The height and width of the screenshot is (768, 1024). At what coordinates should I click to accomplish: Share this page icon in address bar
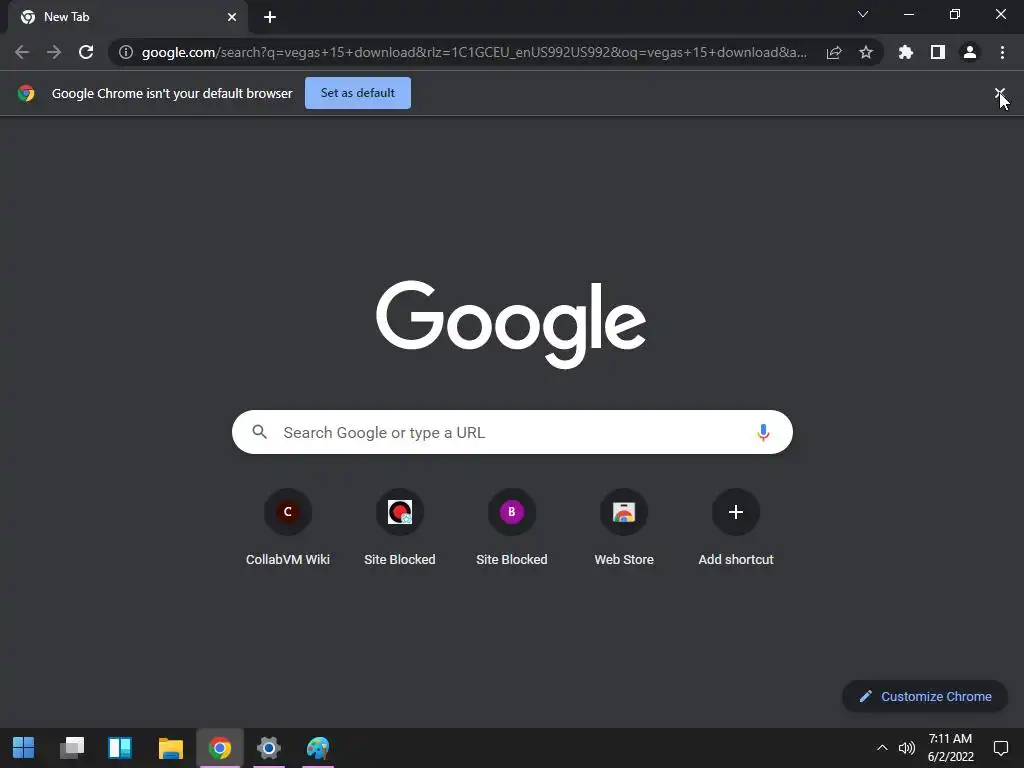coord(834,52)
